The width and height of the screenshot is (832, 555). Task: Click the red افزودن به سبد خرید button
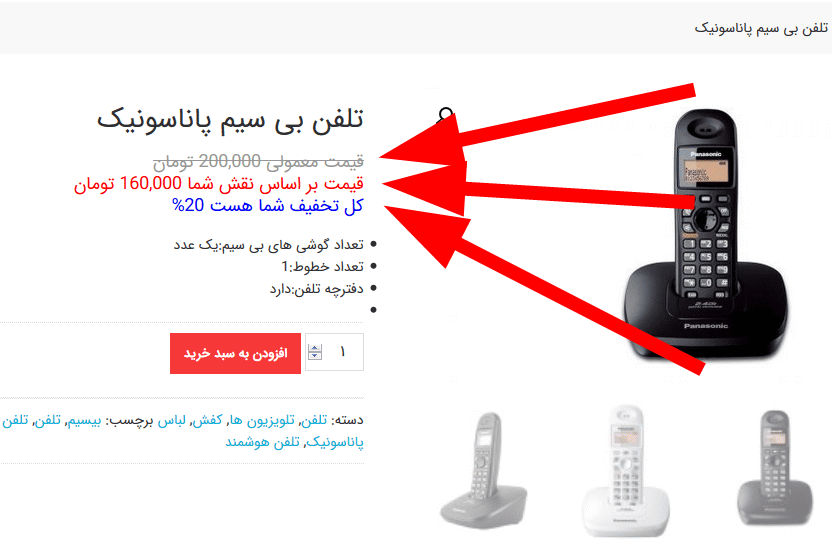tap(236, 353)
